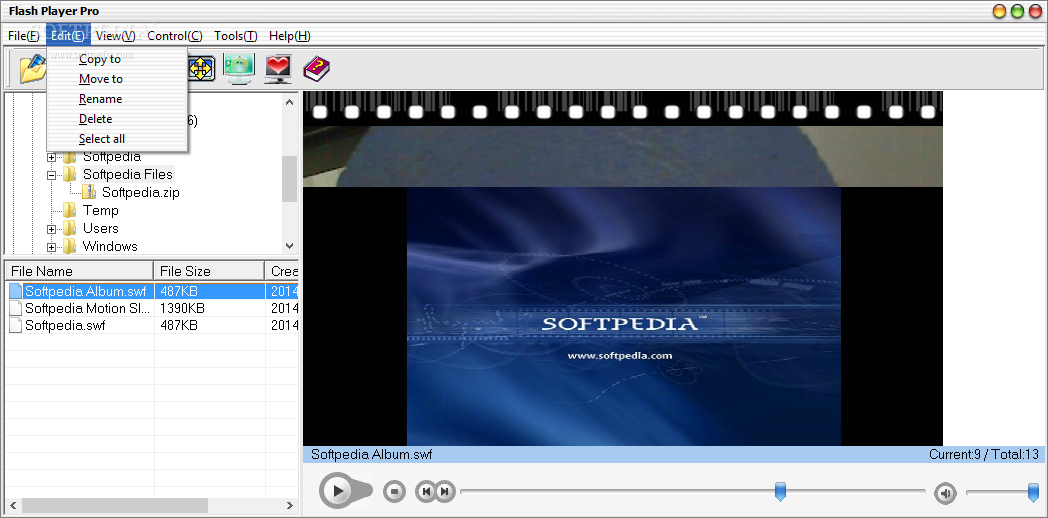Viewport: 1048px width, 518px height.
Task: Click the folder icon next to Windows
Action: pyautogui.click(x=70, y=247)
